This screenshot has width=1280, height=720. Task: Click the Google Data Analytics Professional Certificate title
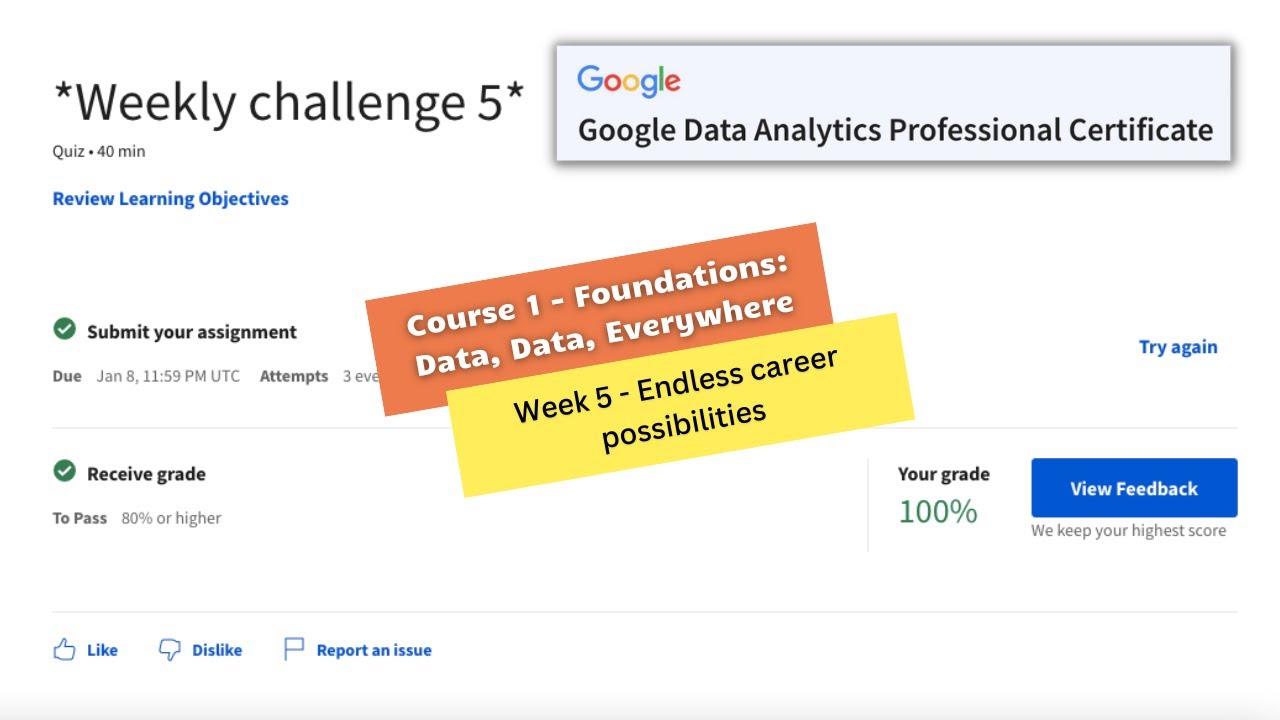(x=895, y=130)
